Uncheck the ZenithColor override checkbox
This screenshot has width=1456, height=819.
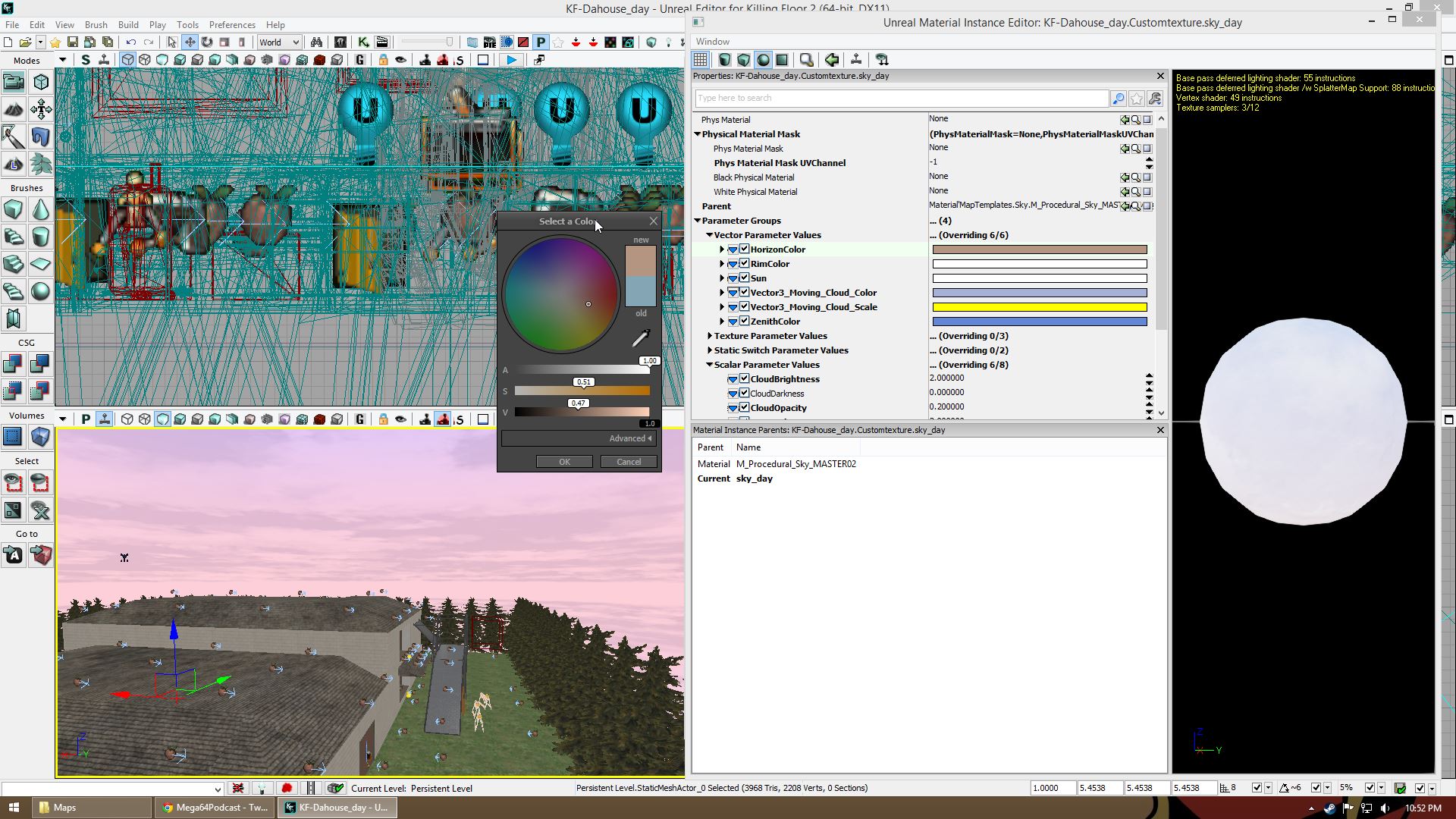(744, 322)
